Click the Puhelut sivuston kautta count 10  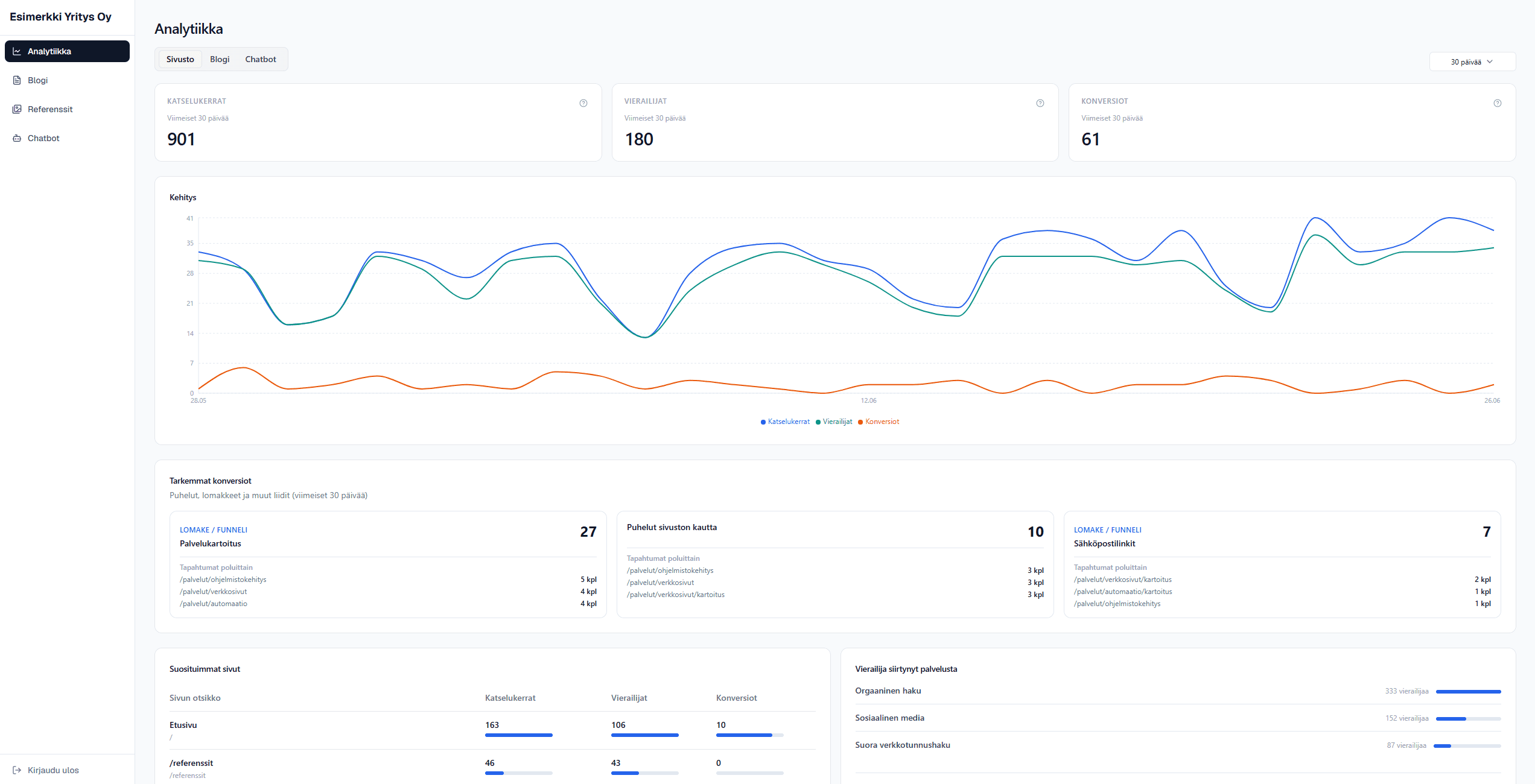(x=1035, y=532)
